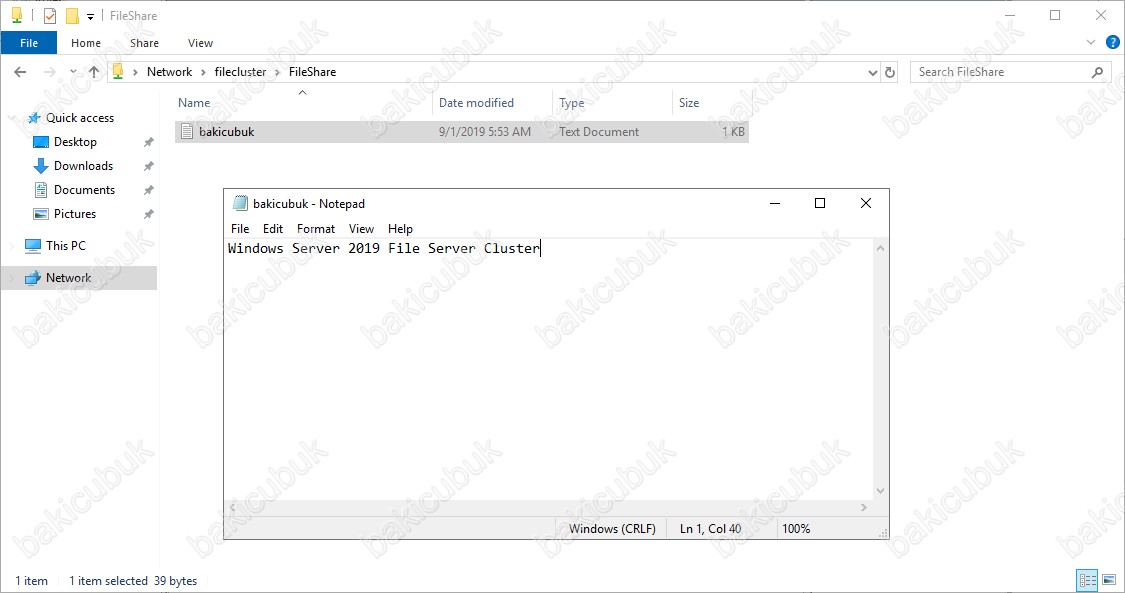Click the FileShare breadcrumb

tap(312, 72)
